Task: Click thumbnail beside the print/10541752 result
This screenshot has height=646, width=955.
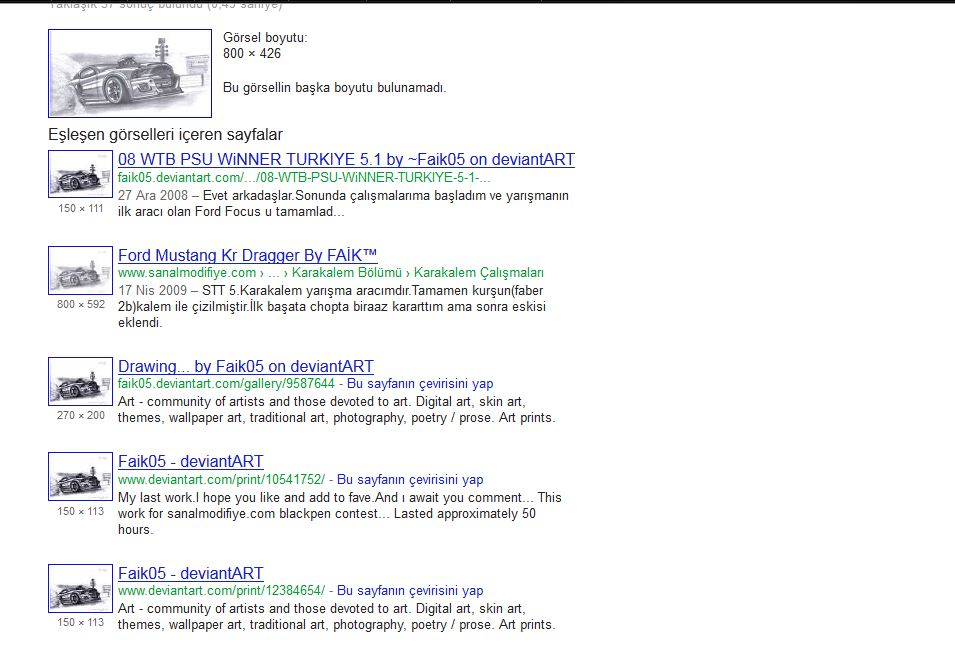Action: [x=80, y=476]
